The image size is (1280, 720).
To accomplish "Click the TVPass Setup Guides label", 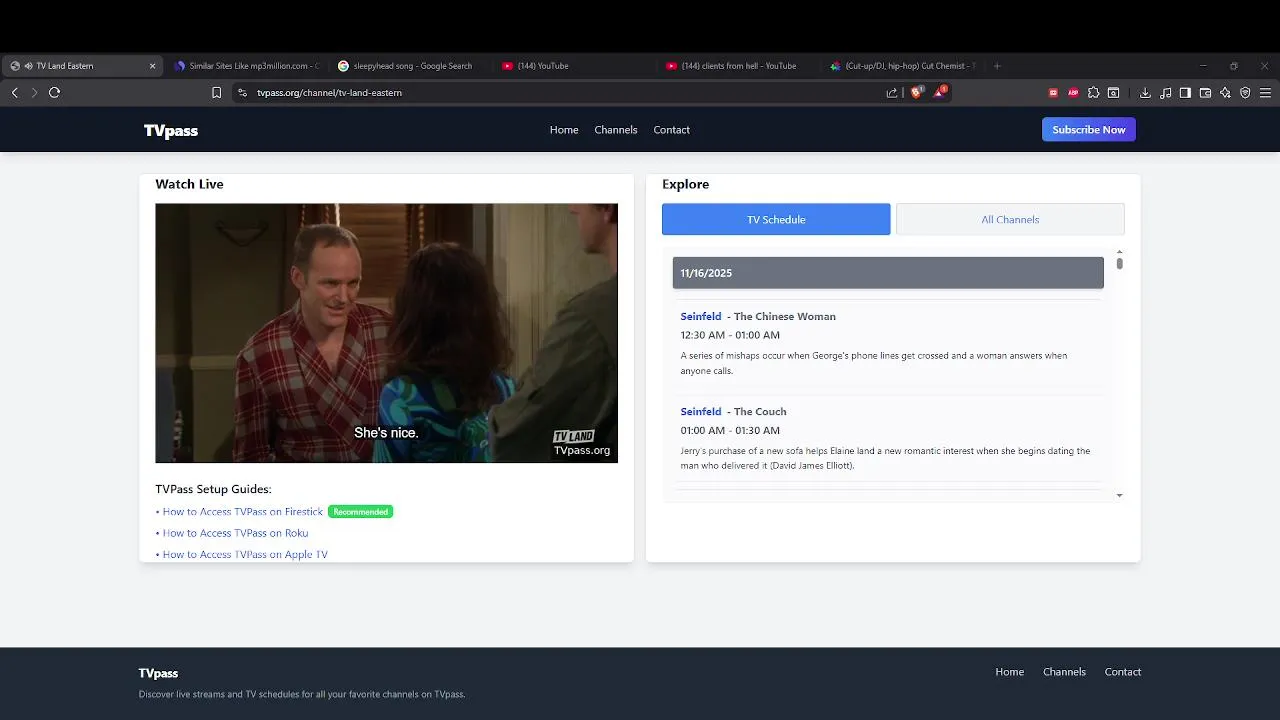I will click(213, 489).
